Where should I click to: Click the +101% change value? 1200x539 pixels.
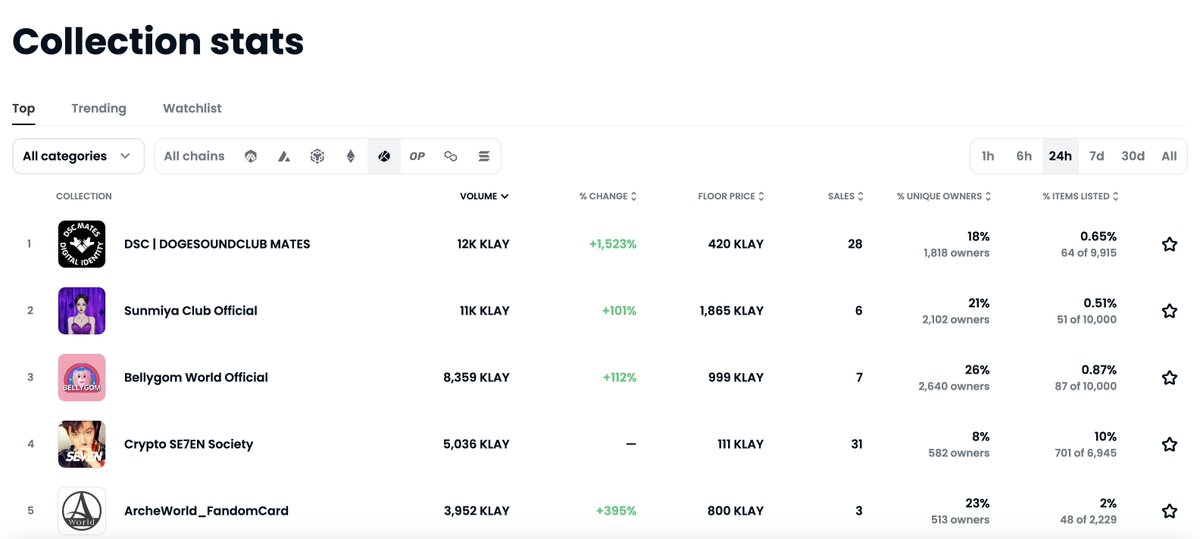[x=619, y=311]
